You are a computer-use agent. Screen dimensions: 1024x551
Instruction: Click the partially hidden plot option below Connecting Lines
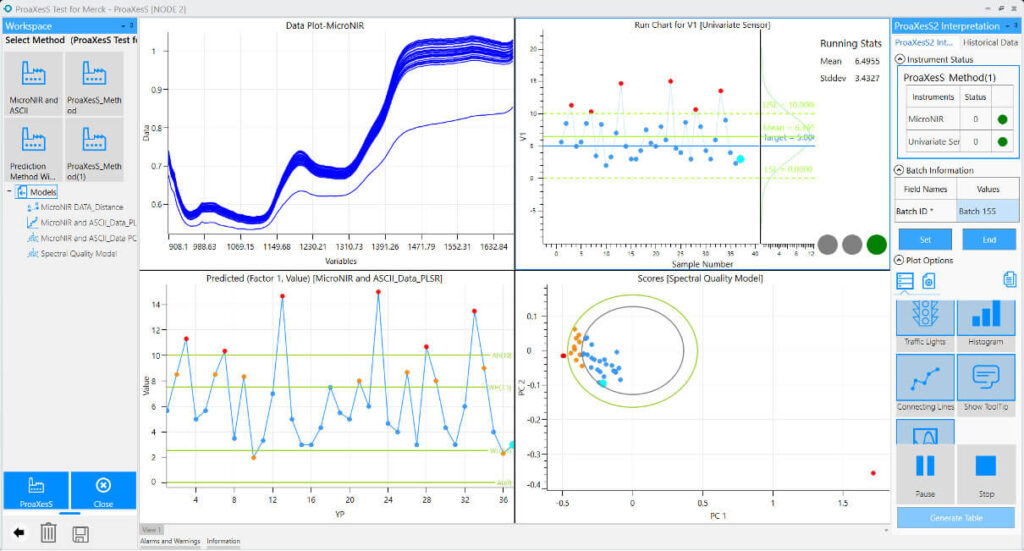click(x=925, y=432)
